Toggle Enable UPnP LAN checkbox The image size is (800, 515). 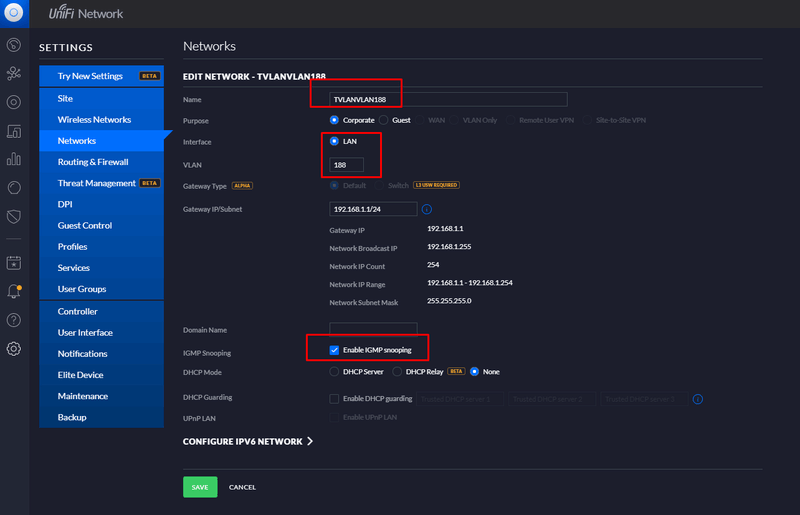[x=334, y=418]
